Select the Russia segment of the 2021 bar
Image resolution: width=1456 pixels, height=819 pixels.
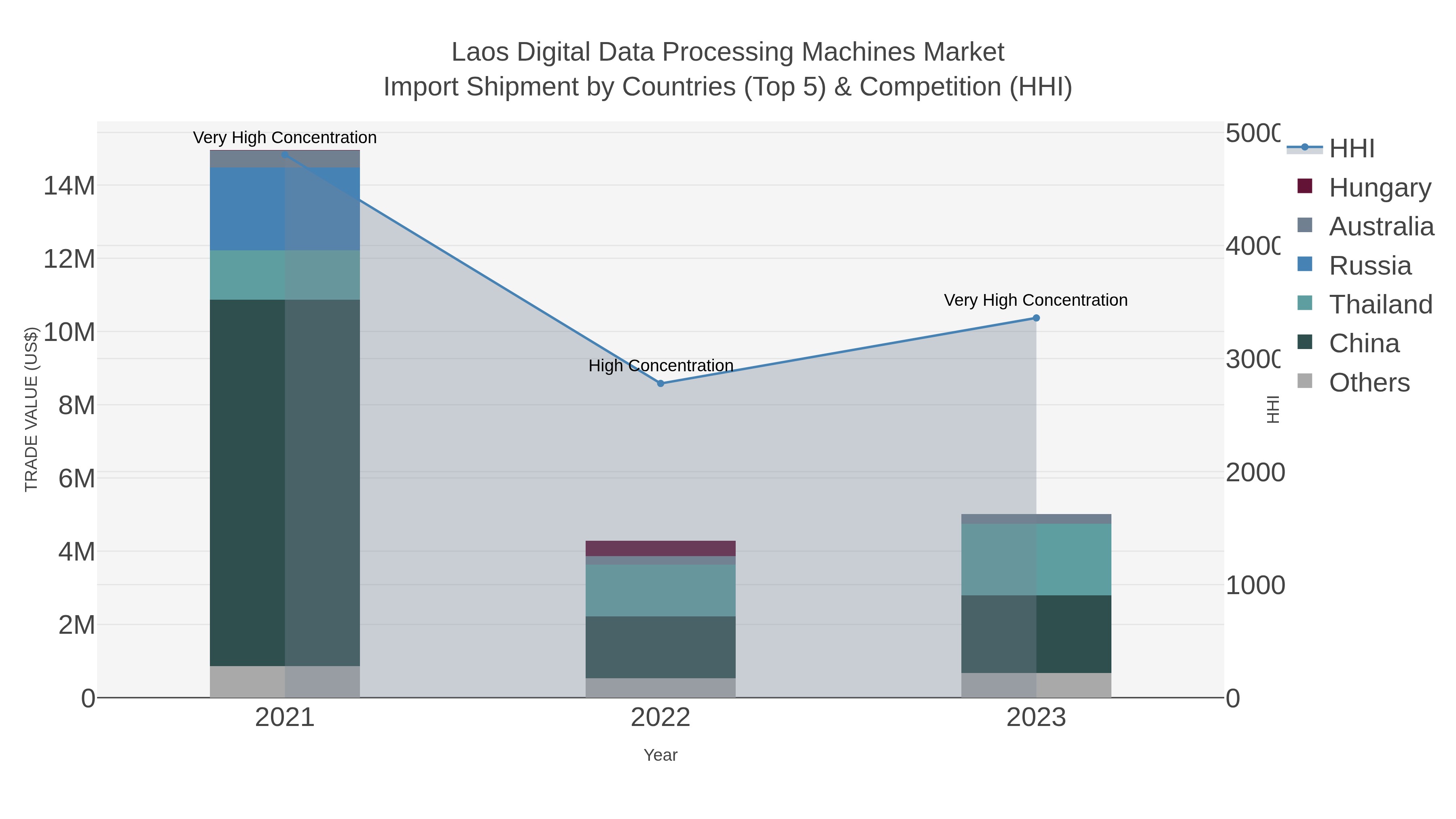285,209
